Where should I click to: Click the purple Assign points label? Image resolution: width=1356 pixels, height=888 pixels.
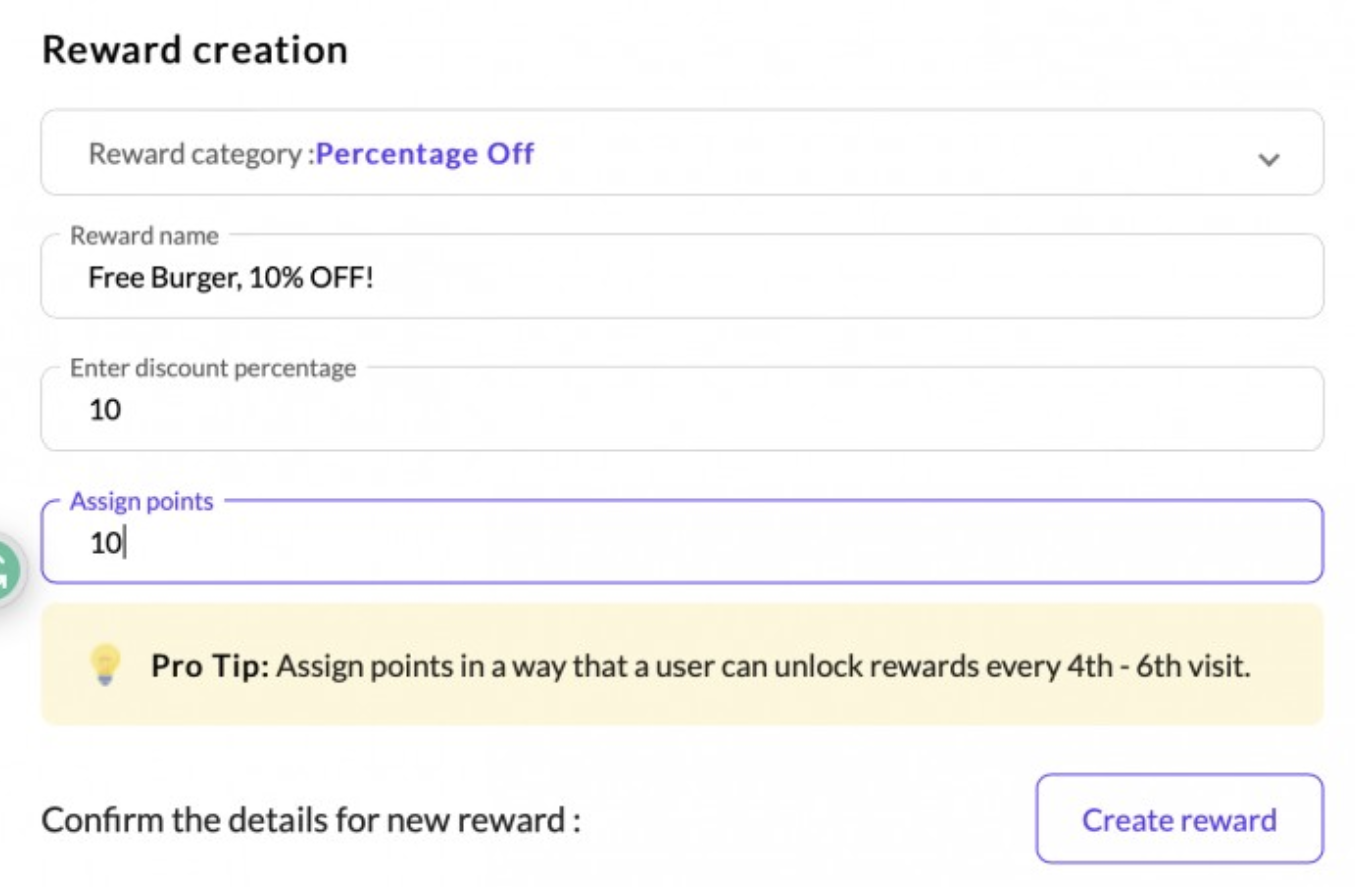(141, 501)
